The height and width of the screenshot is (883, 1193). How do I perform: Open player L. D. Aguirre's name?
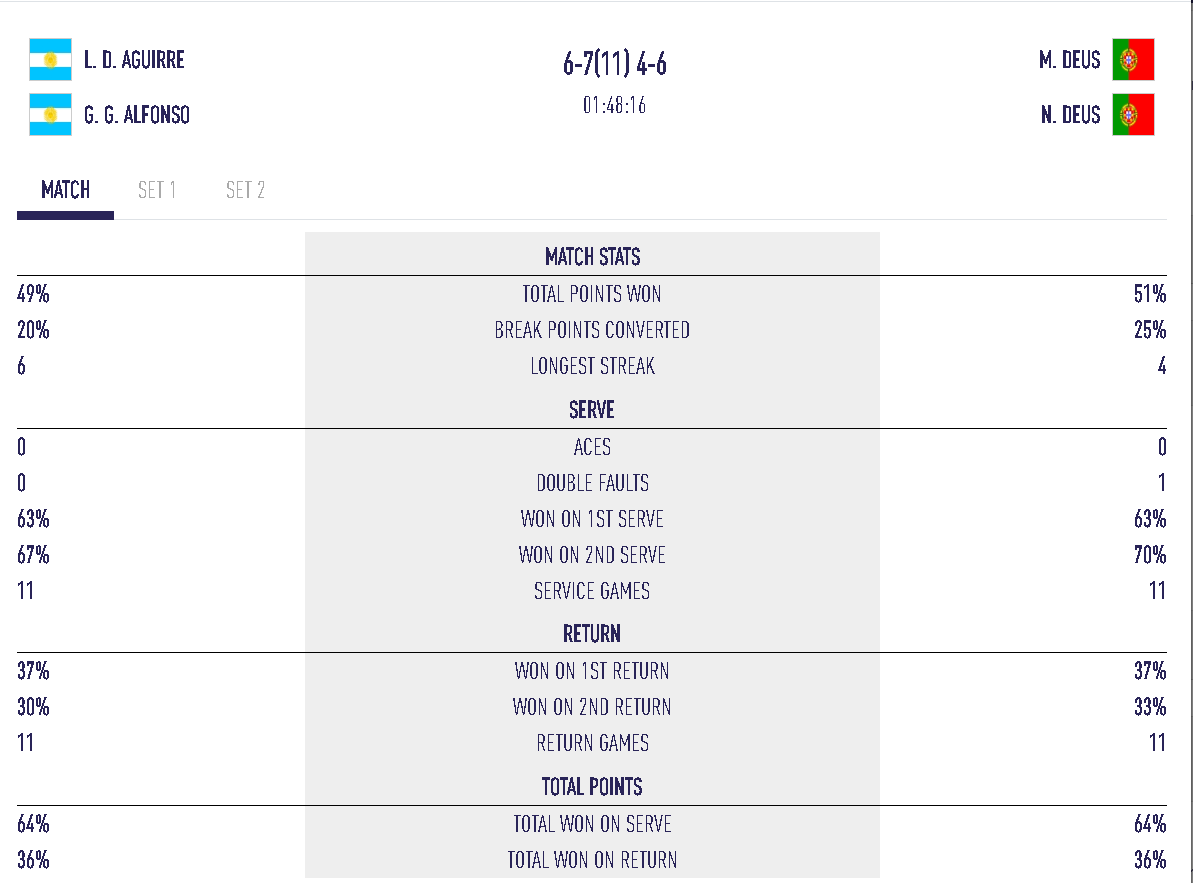[134, 60]
